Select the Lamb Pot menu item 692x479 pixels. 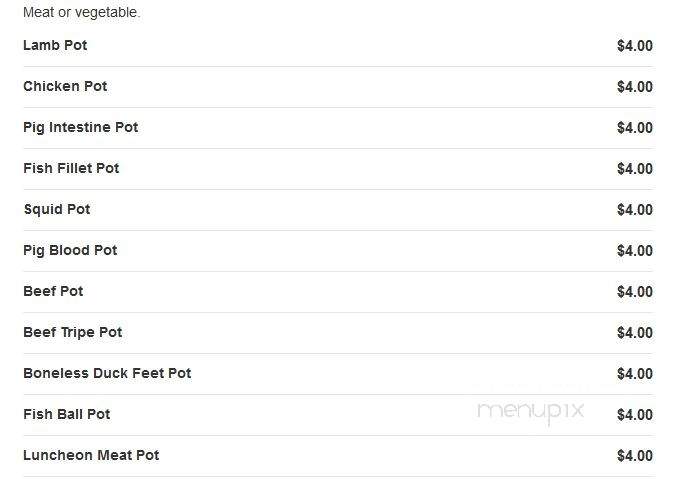(55, 45)
